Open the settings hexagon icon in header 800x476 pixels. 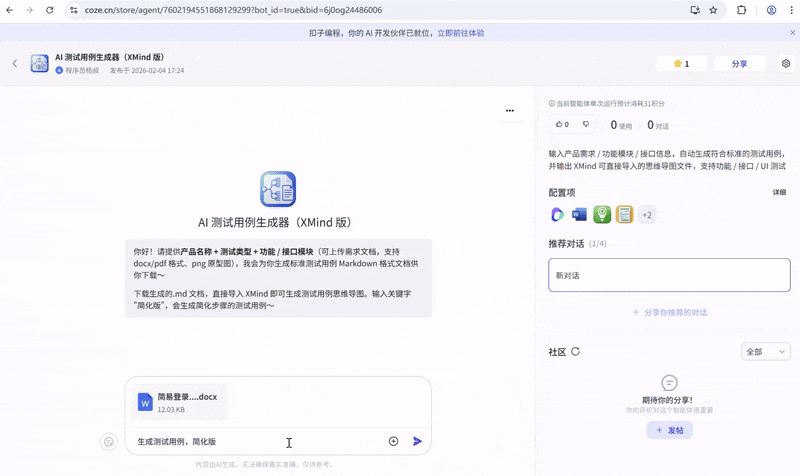click(786, 63)
